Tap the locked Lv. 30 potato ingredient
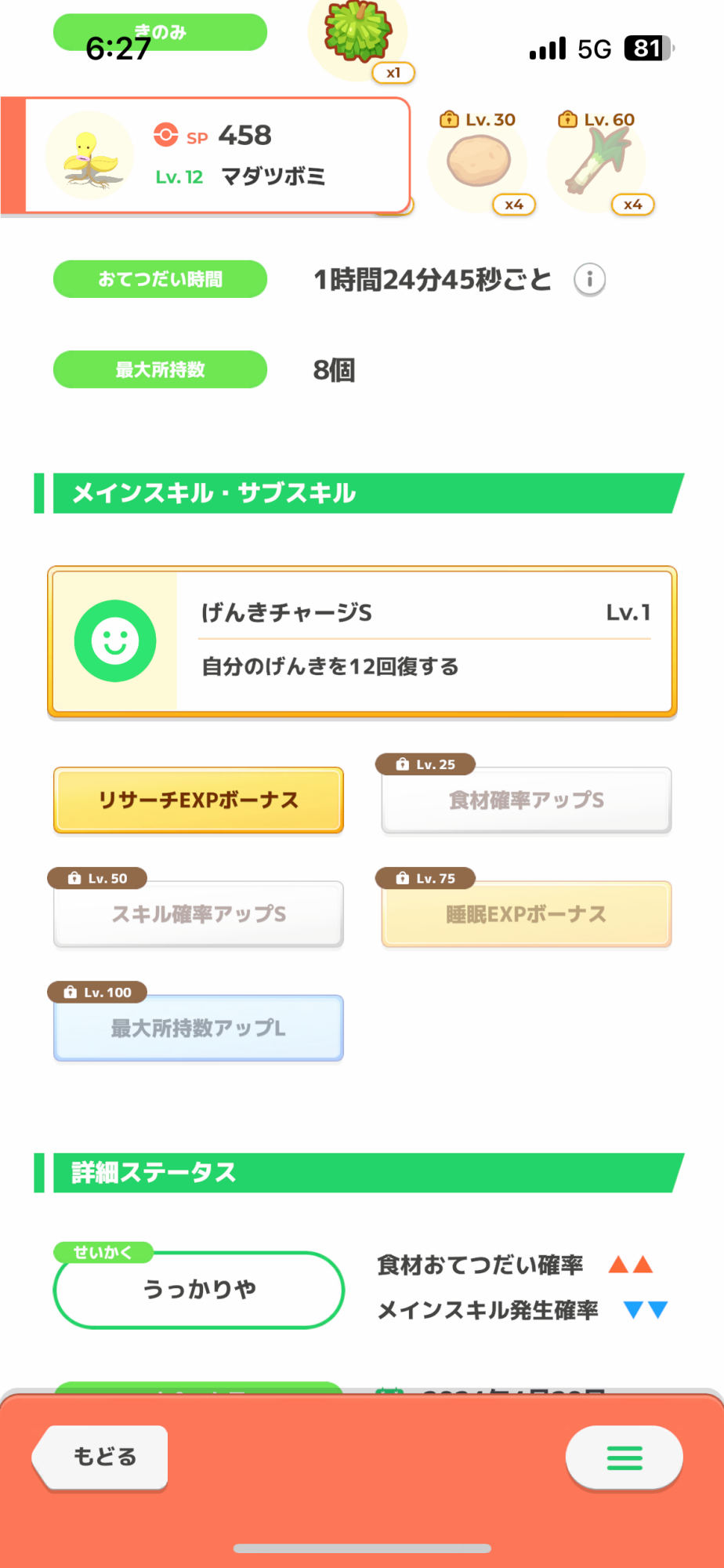 point(479,162)
